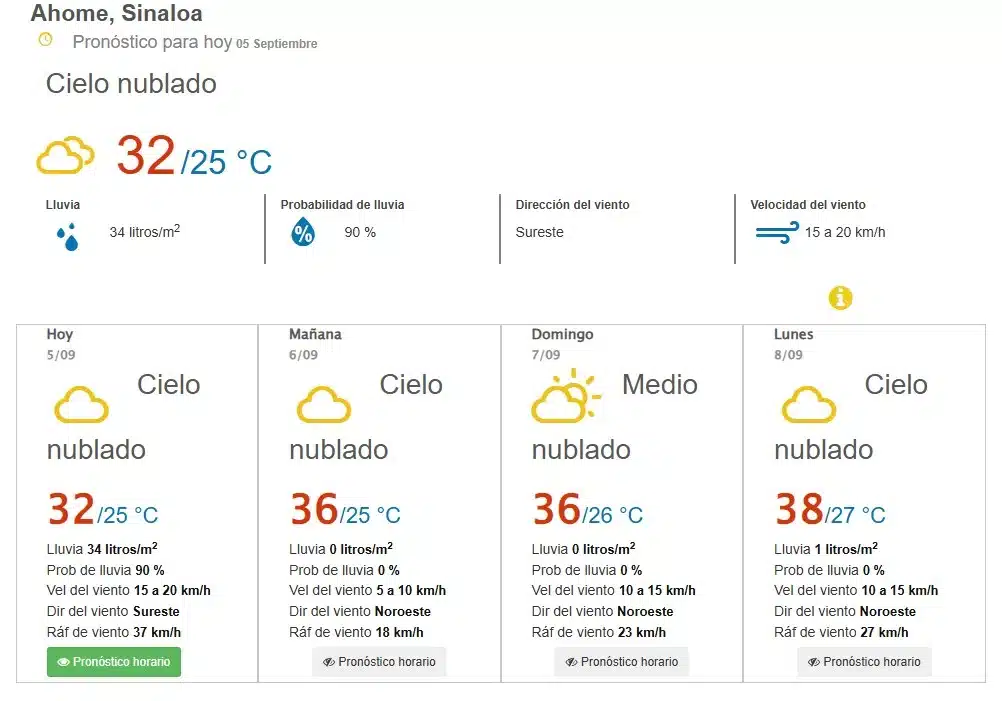Select the Hoy 5/09 day heading
Viewport: 1002px width, 701px height.
pyautogui.click(x=61, y=344)
